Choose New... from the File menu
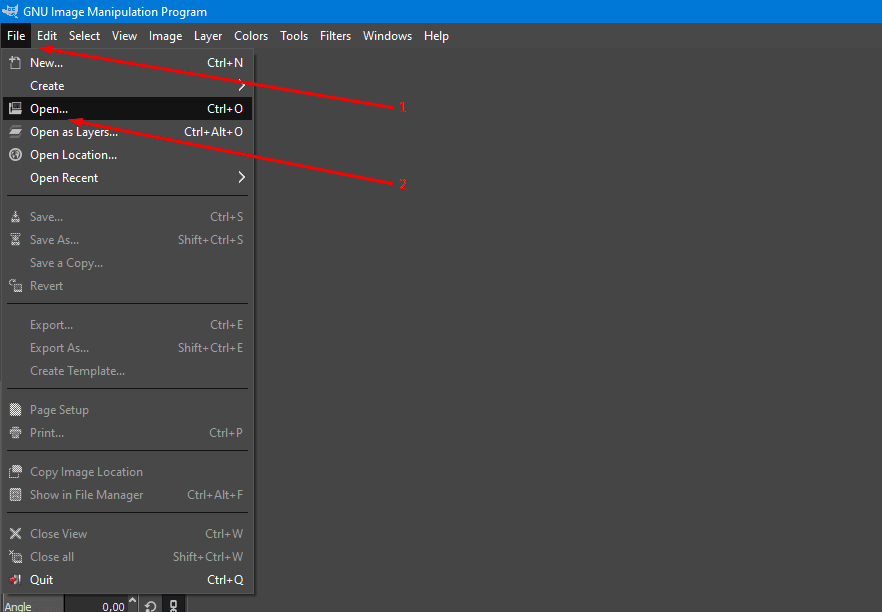Image resolution: width=882 pixels, height=612 pixels. (x=127, y=63)
